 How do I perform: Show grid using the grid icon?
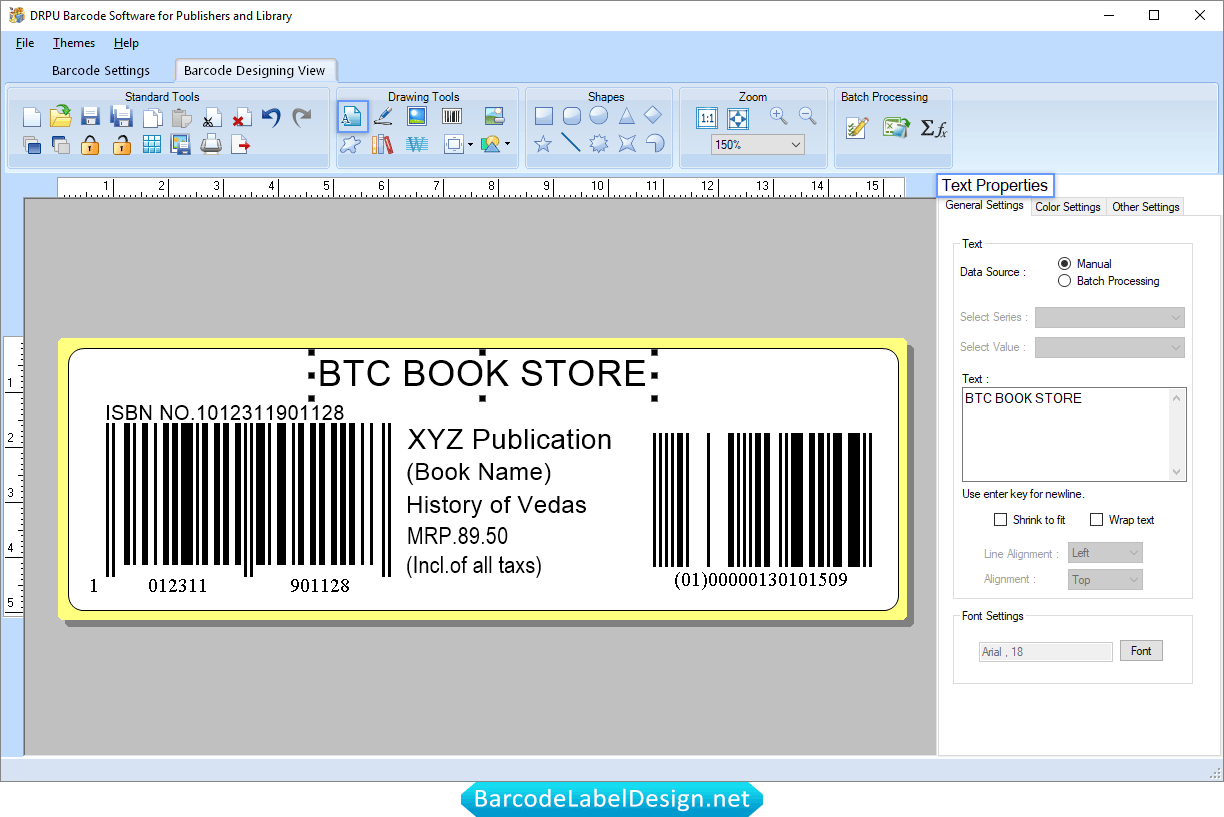(x=152, y=145)
